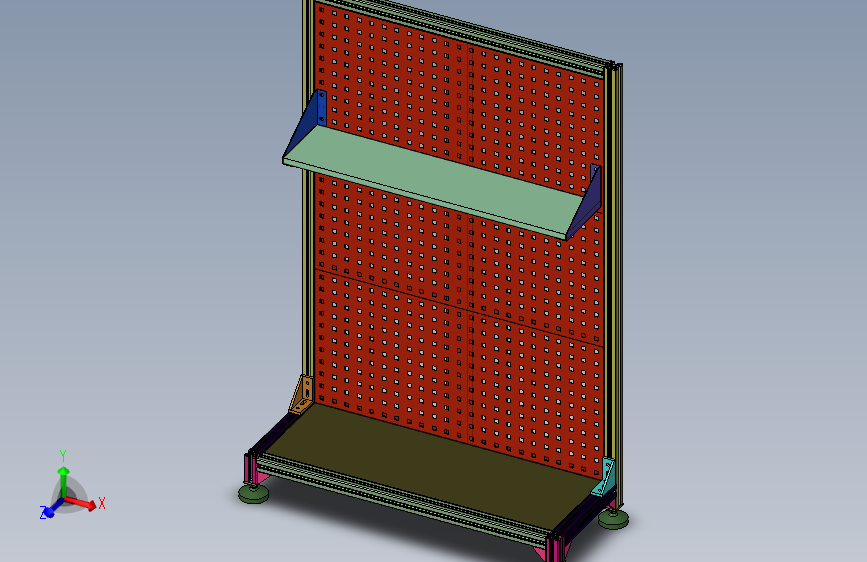
Task: Select the lower-right red pegboard panel
Action: coord(535,393)
